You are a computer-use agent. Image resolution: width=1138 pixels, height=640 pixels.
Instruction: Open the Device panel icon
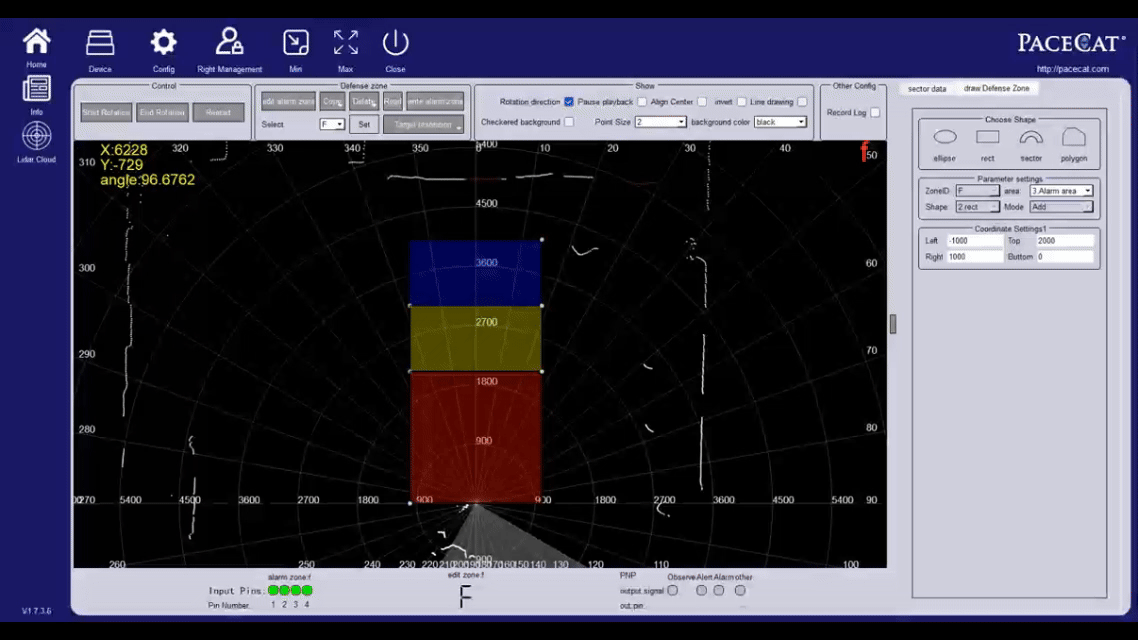(100, 43)
